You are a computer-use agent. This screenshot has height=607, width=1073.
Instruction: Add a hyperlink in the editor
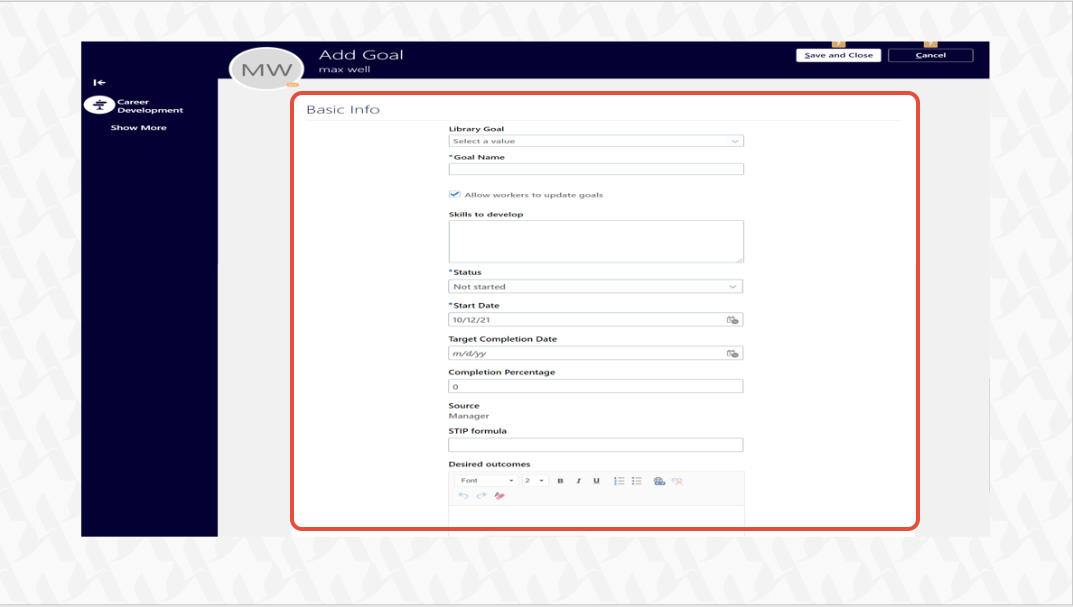(659, 481)
